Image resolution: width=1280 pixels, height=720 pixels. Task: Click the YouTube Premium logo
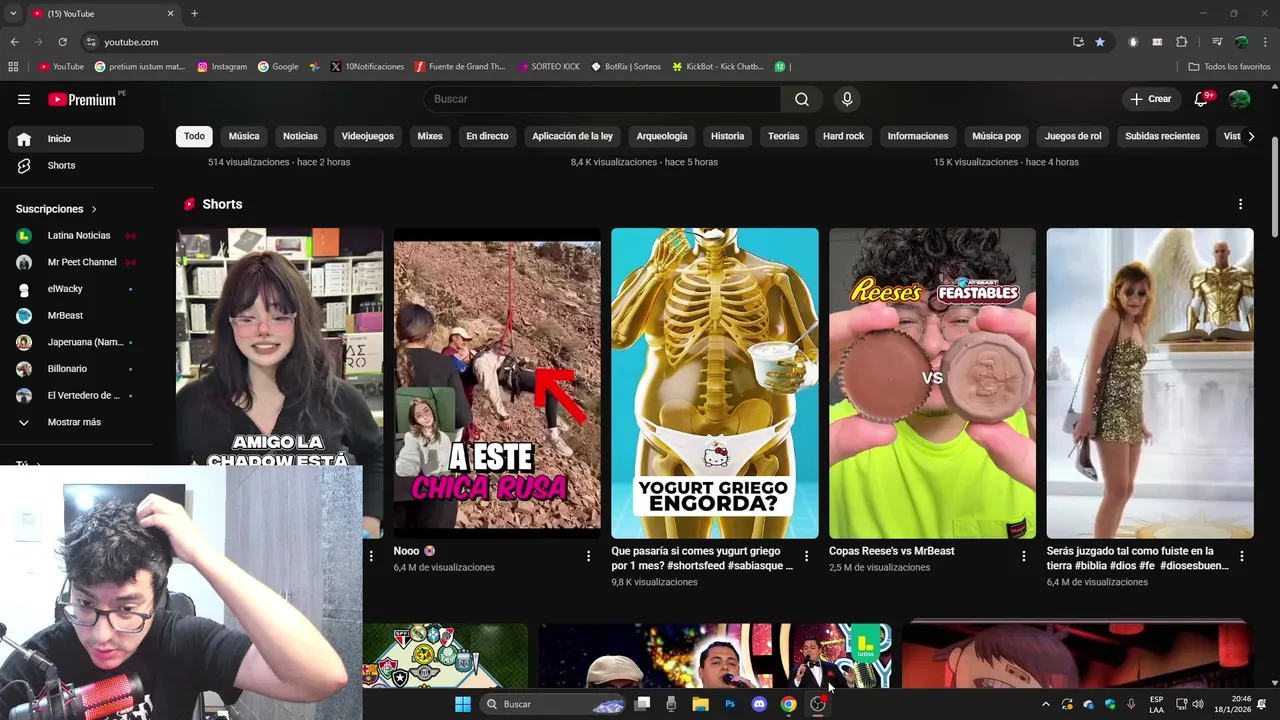(82, 99)
